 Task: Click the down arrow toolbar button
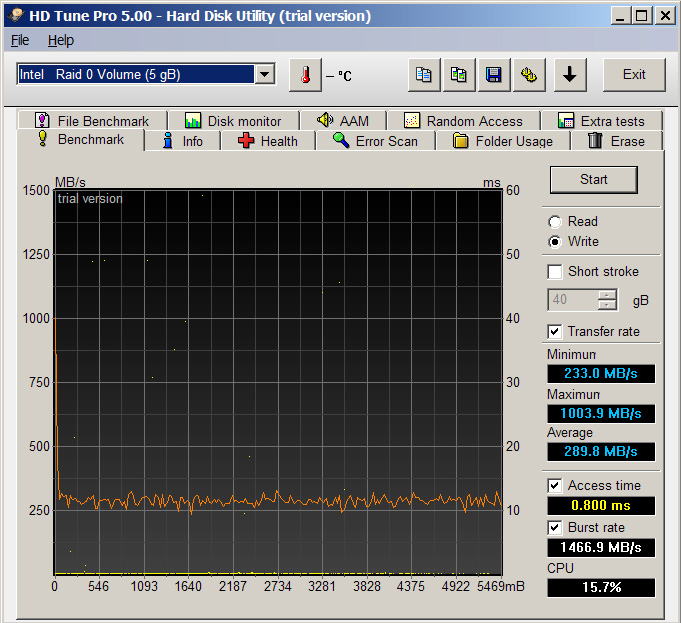click(x=569, y=75)
